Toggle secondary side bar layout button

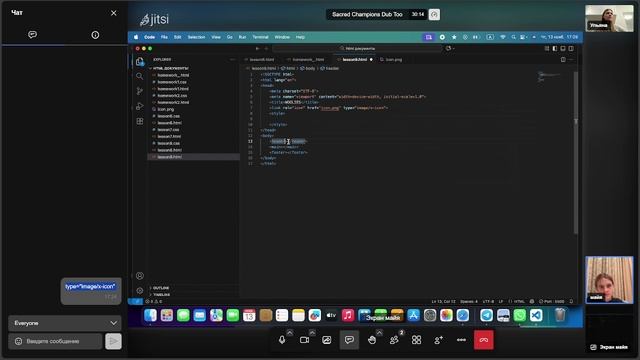tap(571, 49)
